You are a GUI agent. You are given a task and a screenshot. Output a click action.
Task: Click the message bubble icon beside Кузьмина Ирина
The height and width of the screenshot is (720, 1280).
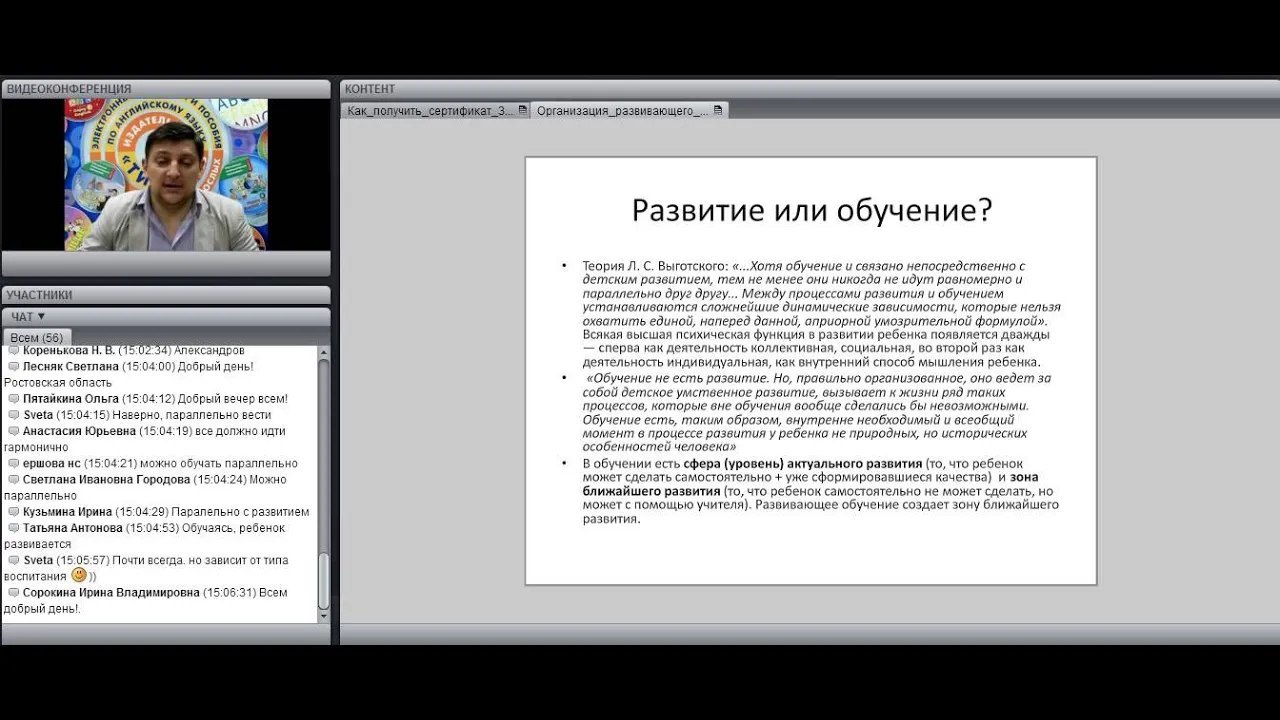point(13,511)
